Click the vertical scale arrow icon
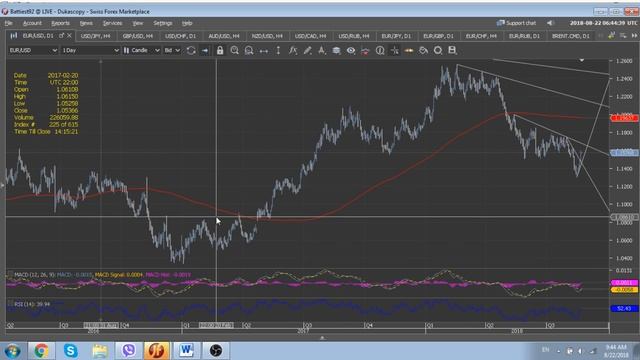 [x=278, y=50]
